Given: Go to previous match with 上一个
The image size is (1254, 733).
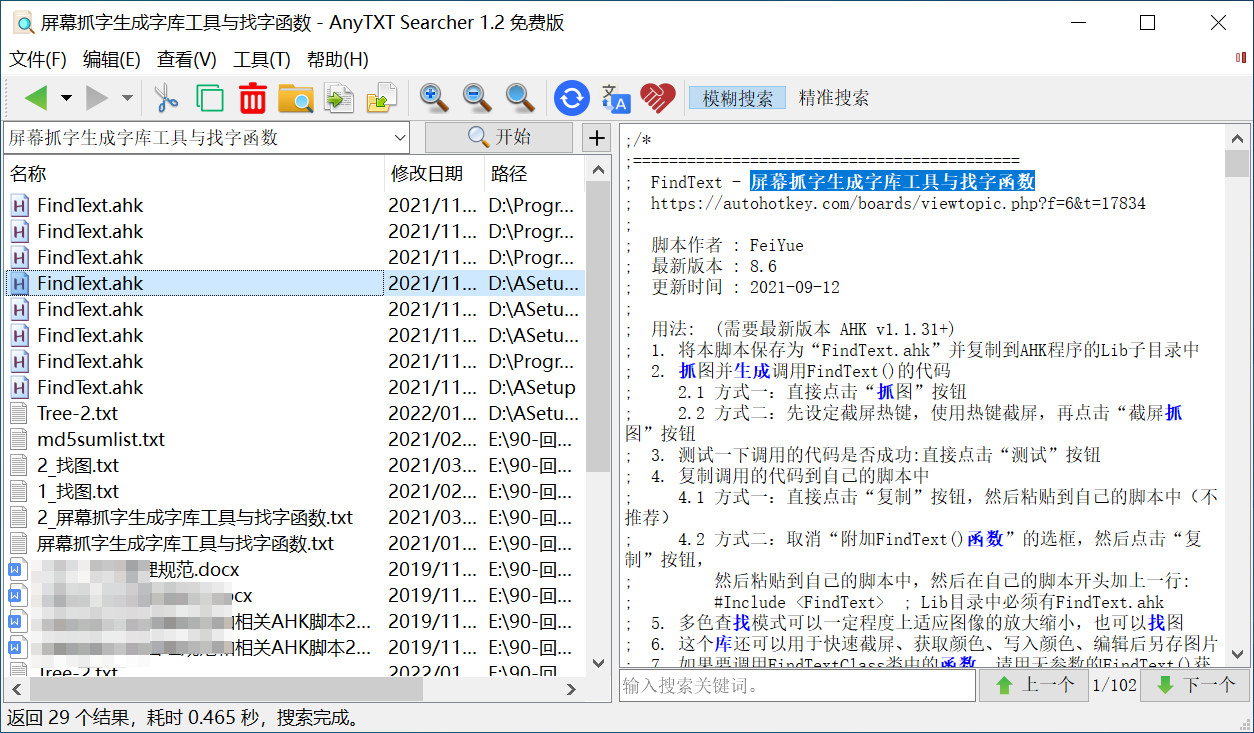Looking at the screenshot, I should pos(1033,685).
